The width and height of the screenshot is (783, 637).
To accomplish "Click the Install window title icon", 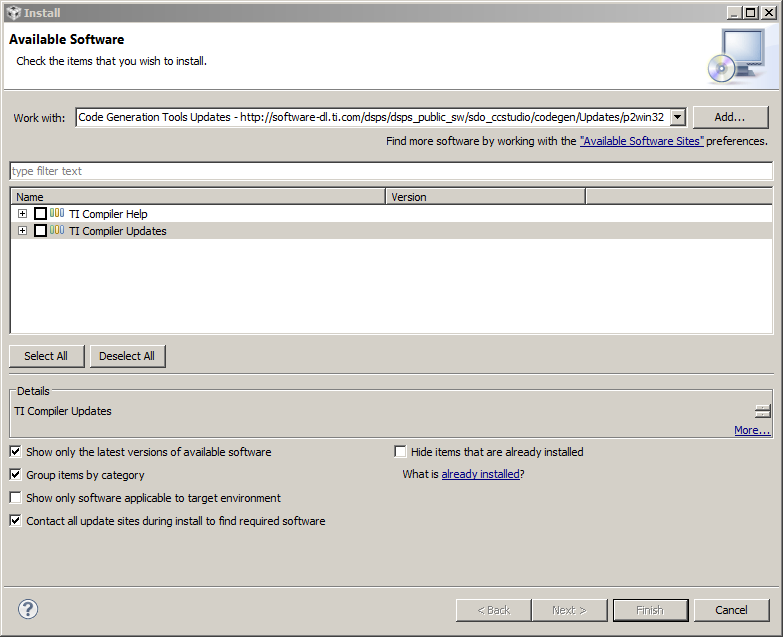I will tap(14, 13).
